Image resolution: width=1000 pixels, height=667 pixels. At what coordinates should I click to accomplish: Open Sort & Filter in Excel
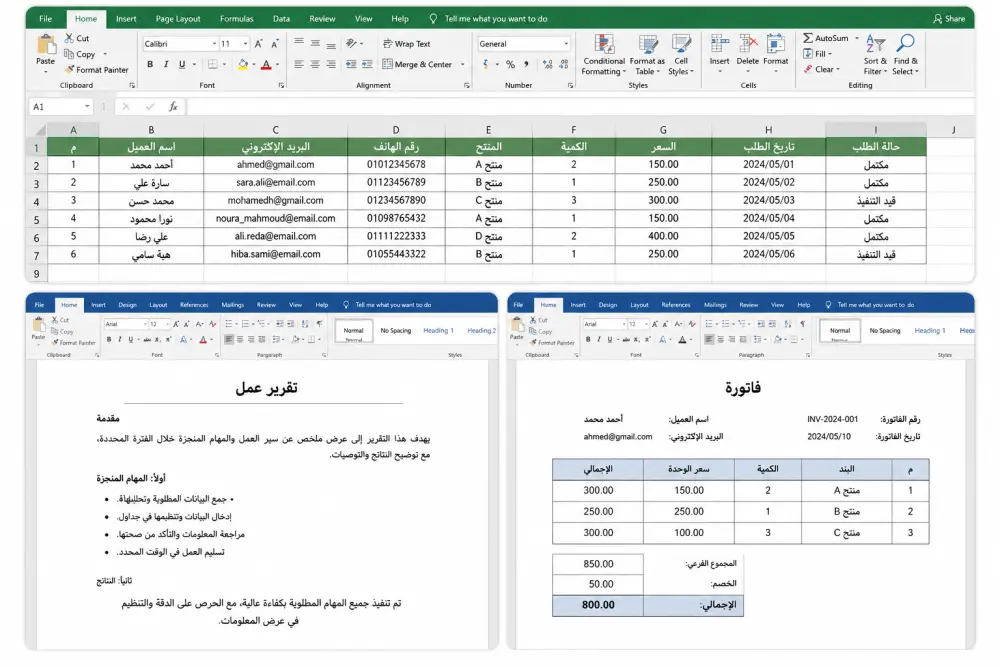pyautogui.click(x=876, y=55)
